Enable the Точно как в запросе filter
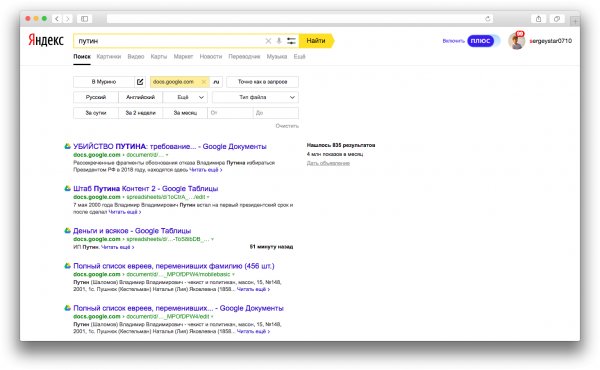 [x=262, y=82]
